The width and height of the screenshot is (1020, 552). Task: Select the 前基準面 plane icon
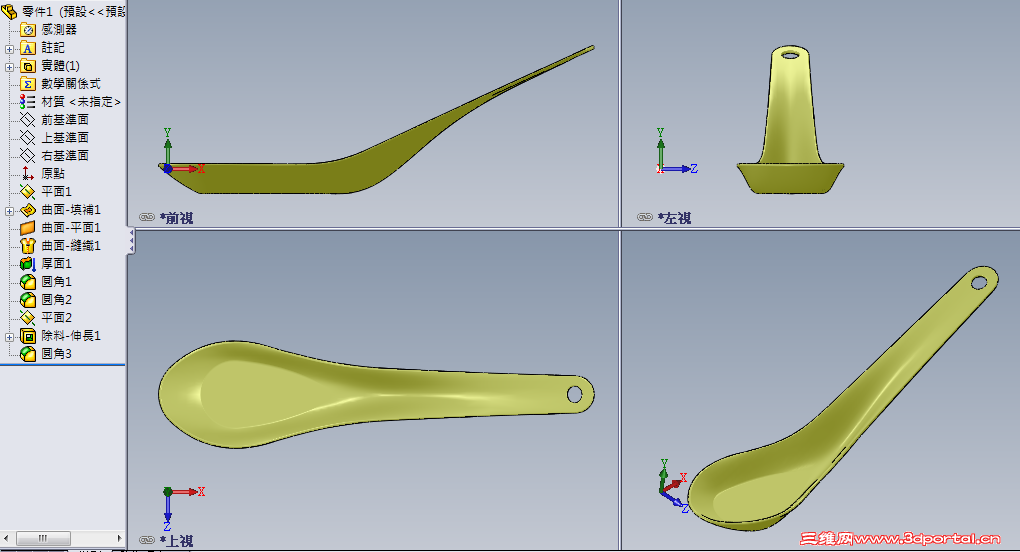click(x=27, y=120)
